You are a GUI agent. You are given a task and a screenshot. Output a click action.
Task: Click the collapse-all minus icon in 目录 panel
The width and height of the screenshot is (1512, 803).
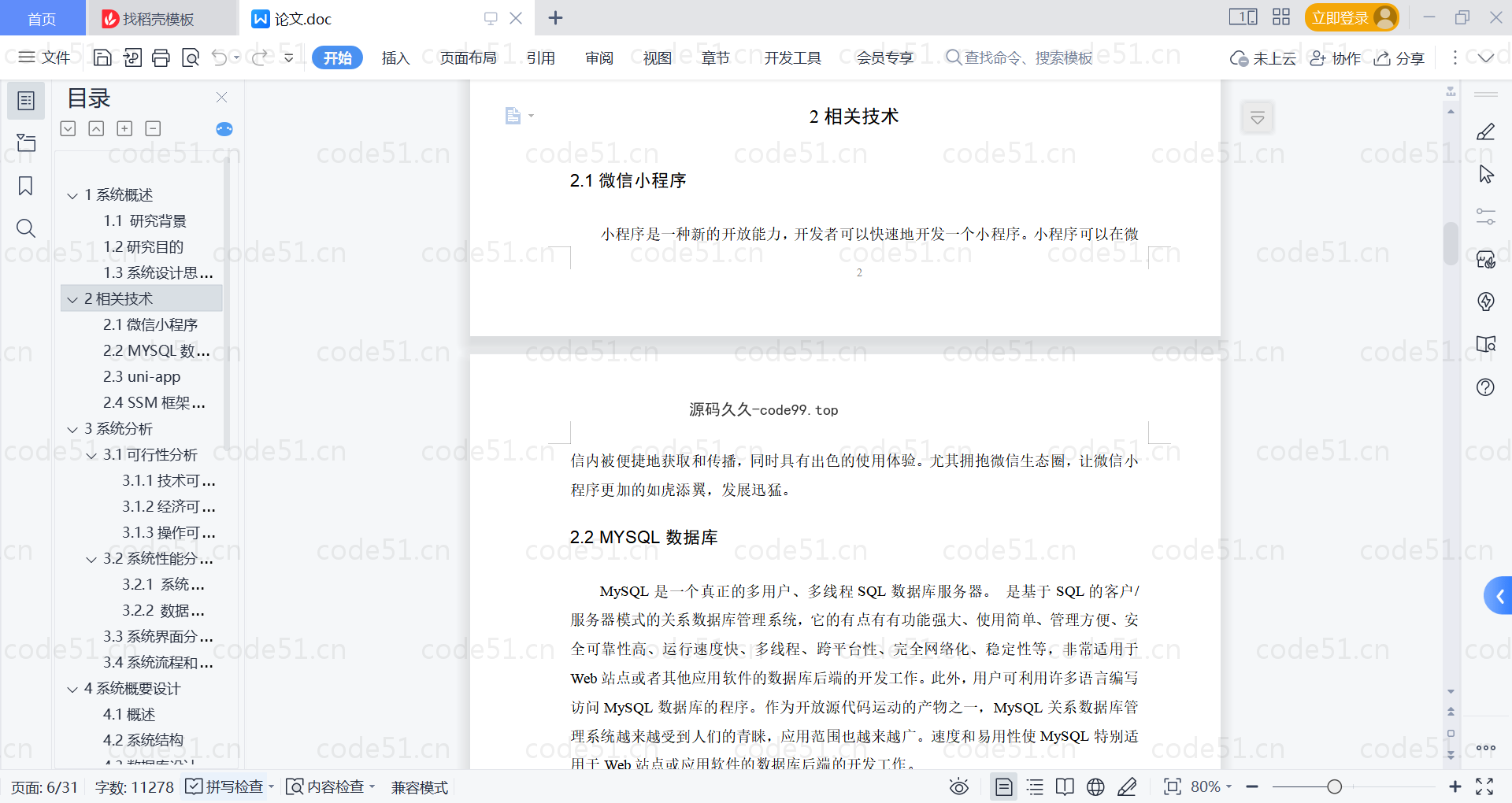[153, 128]
